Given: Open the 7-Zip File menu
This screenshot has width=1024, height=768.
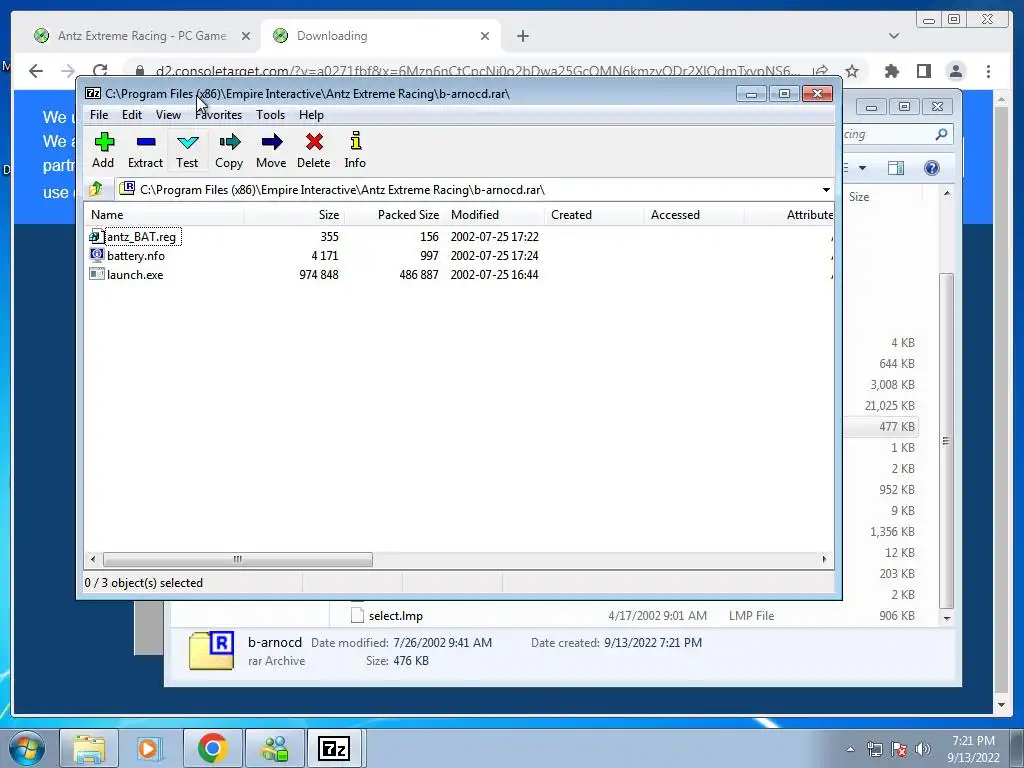Looking at the screenshot, I should [99, 115].
